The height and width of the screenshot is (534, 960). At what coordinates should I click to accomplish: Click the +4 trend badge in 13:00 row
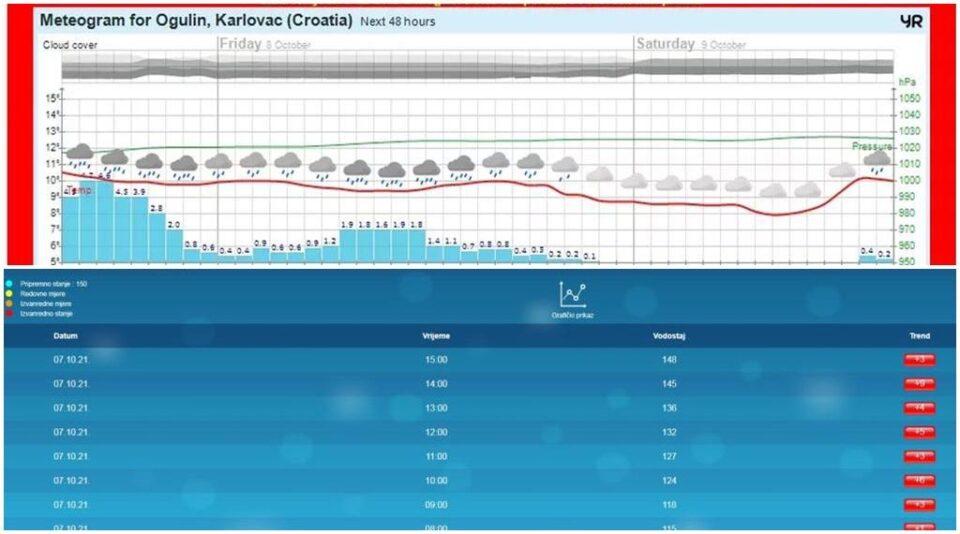[x=920, y=408]
